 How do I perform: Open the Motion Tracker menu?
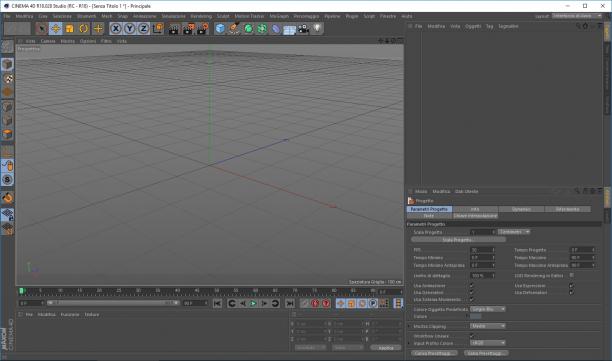pyautogui.click(x=249, y=16)
